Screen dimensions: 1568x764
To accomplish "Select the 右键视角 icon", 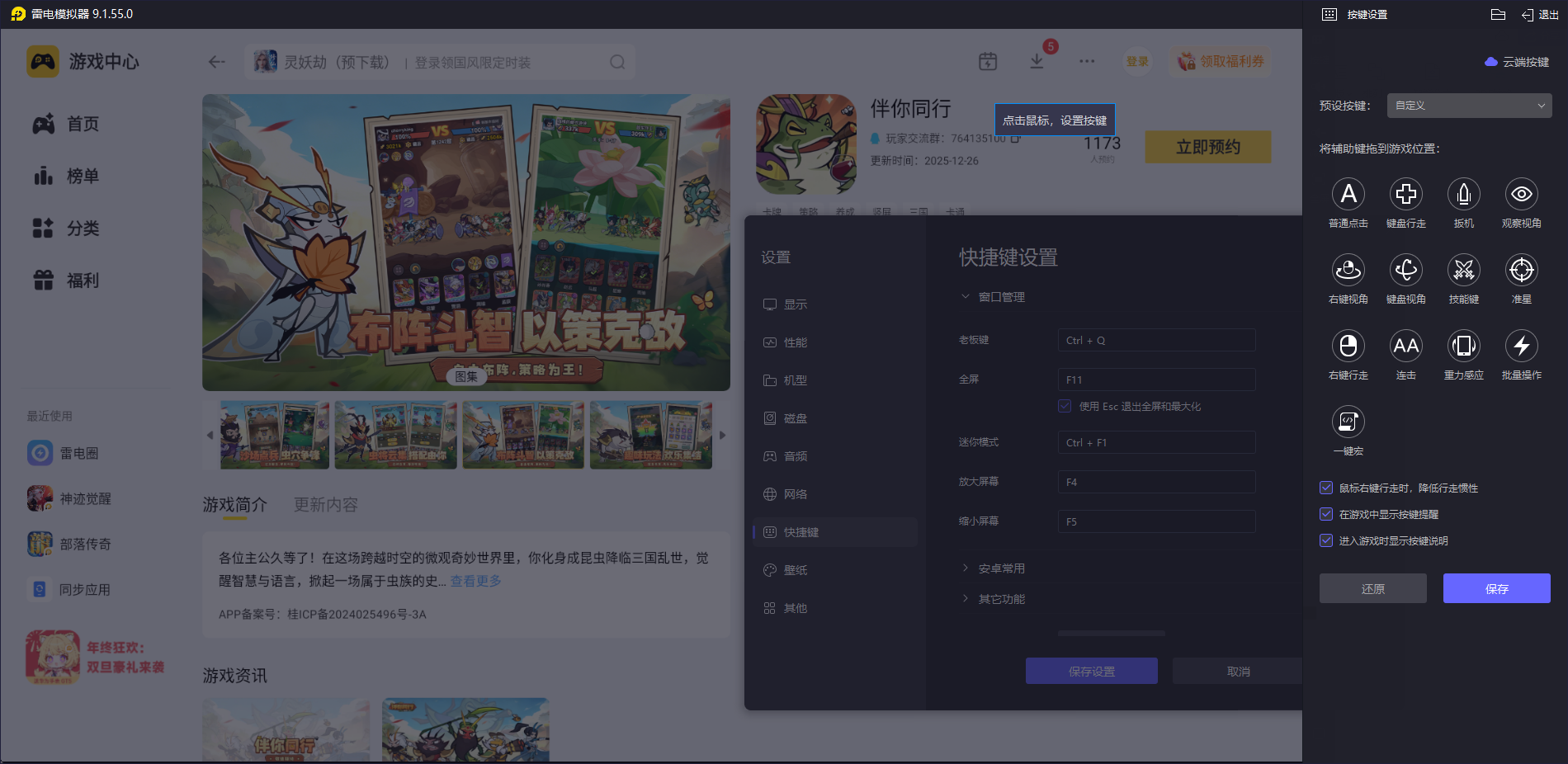I will tap(1348, 270).
